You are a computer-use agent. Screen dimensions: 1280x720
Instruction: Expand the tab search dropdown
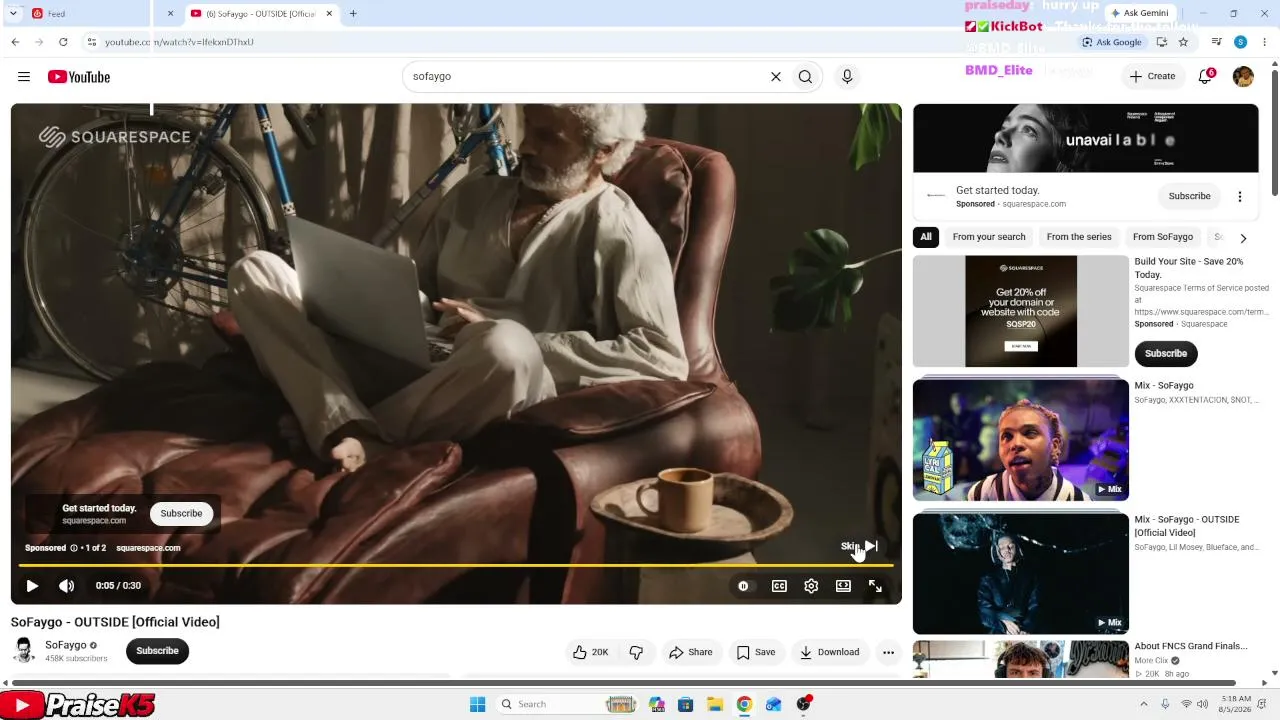(x=13, y=14)
